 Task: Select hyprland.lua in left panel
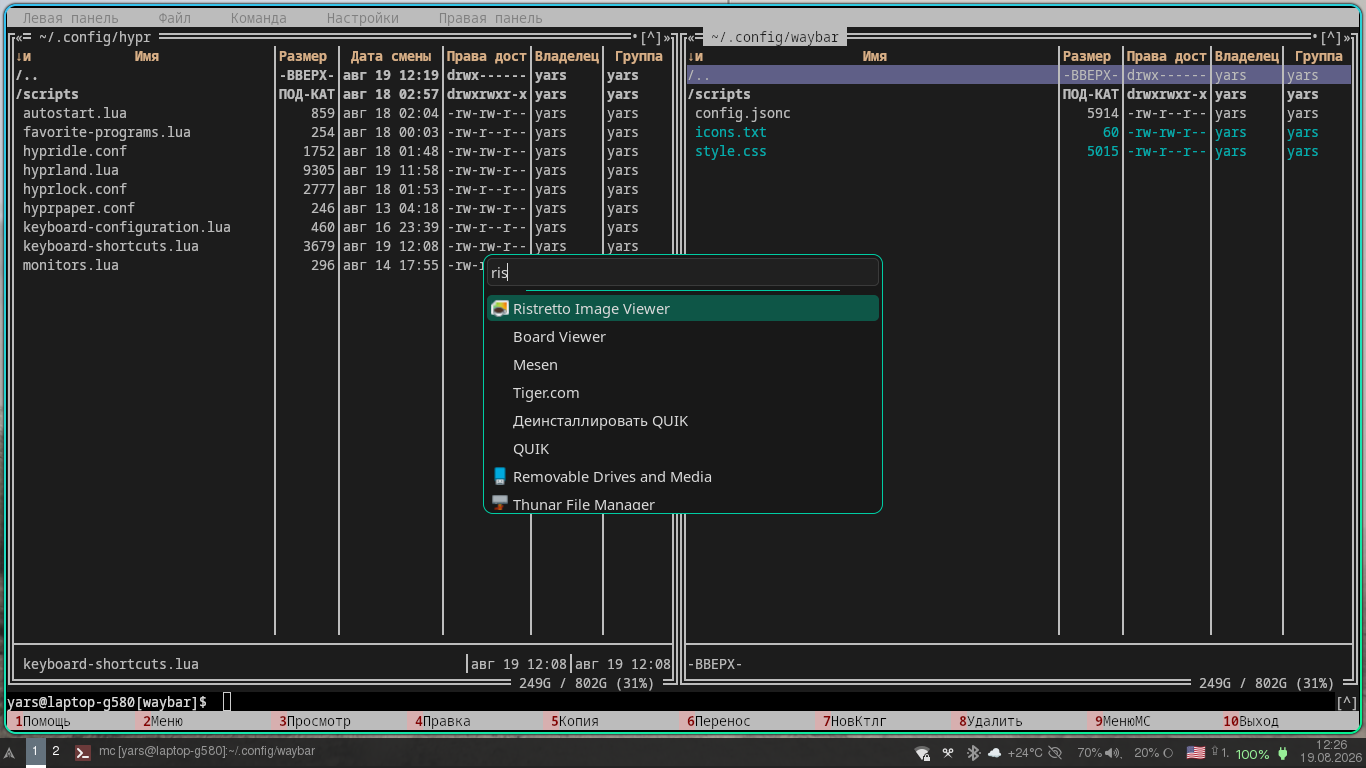coord(70,170)
